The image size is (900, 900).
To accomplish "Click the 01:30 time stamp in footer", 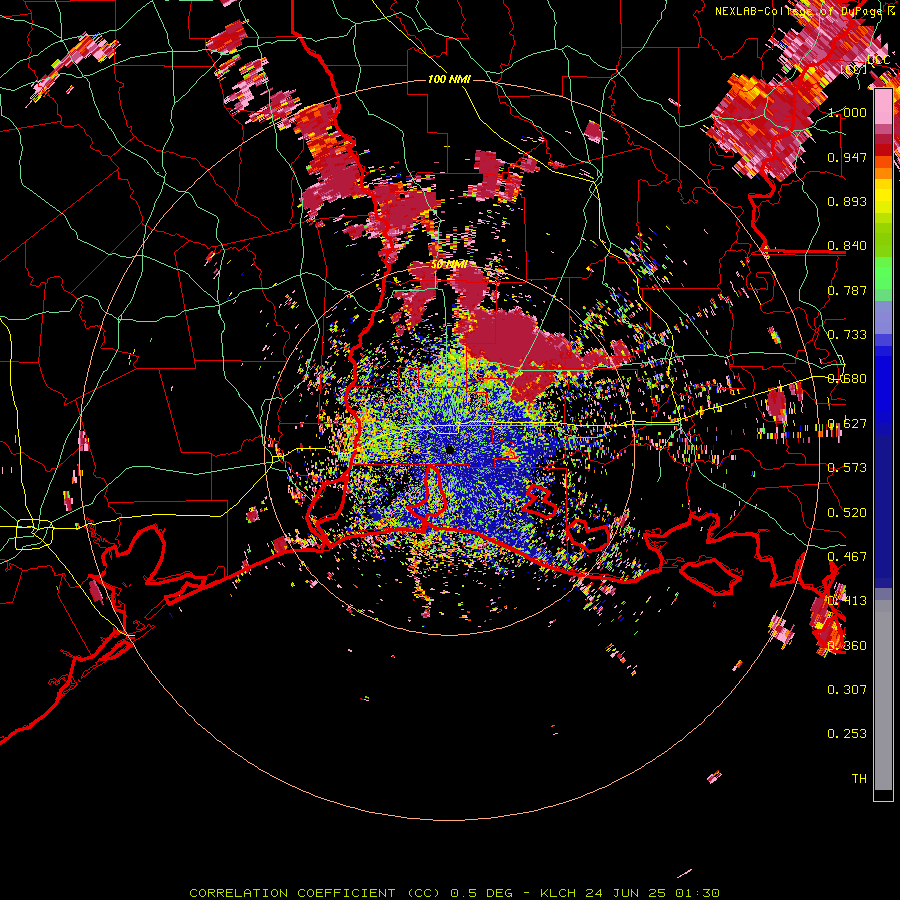I will click(697, 893).
